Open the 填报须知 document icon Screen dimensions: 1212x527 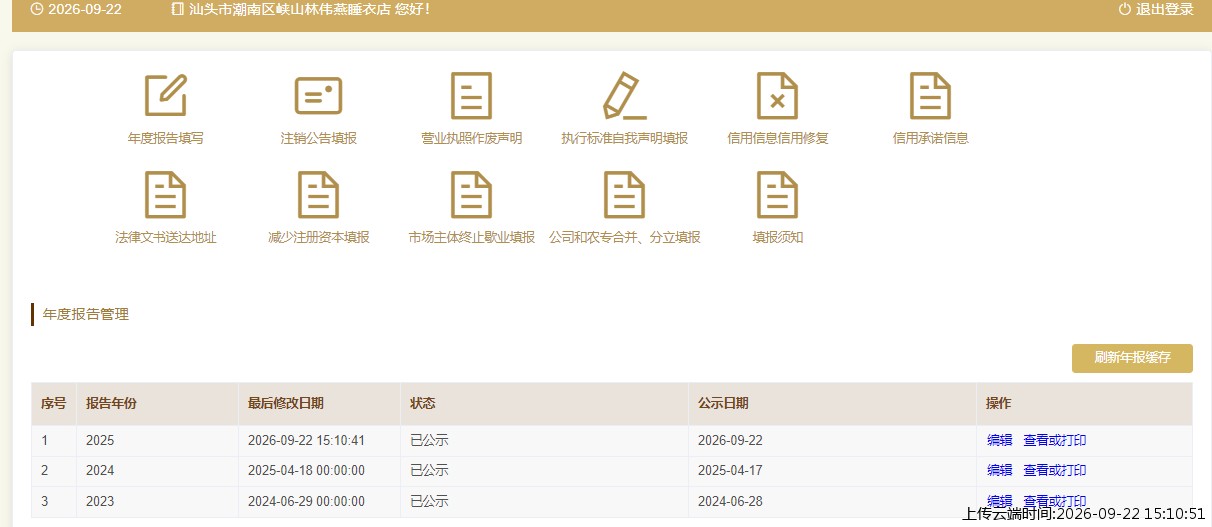click(777, 195)
